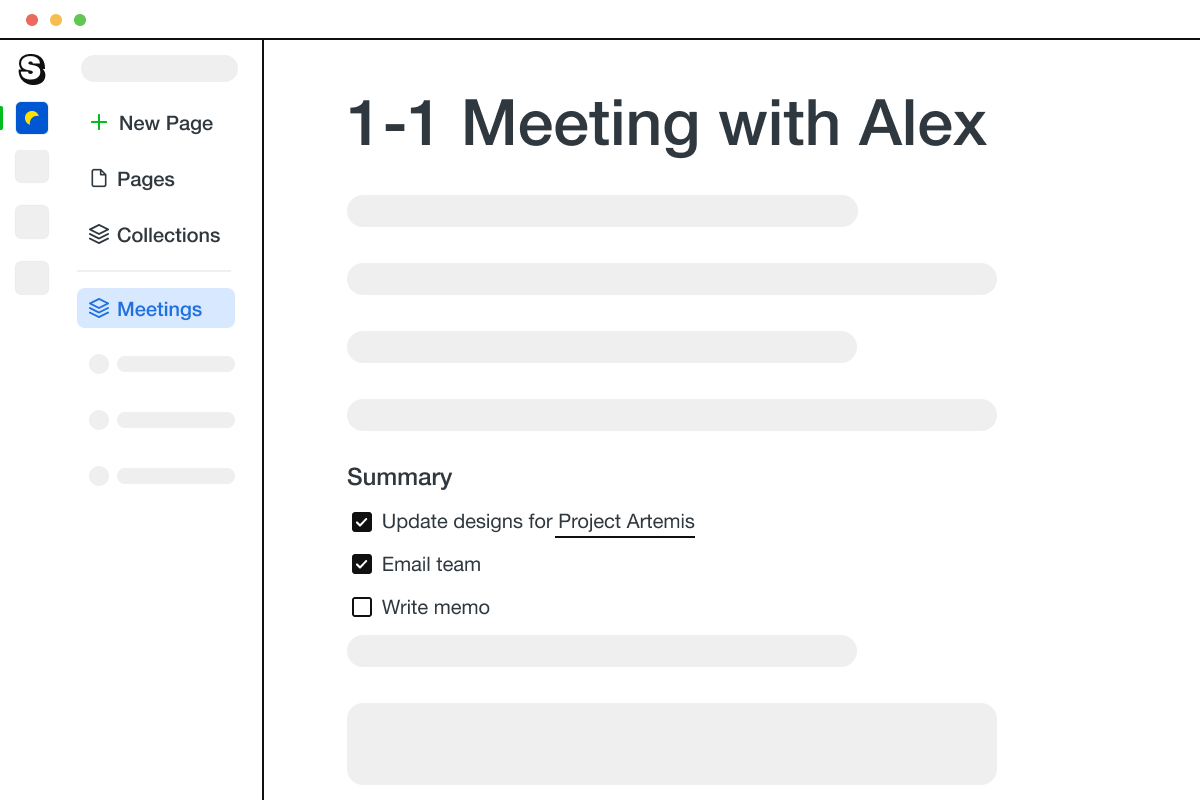This screenshot has height=800, width=1200.
Task: Open the Project Artemis link
Action: tap(624, 521)
